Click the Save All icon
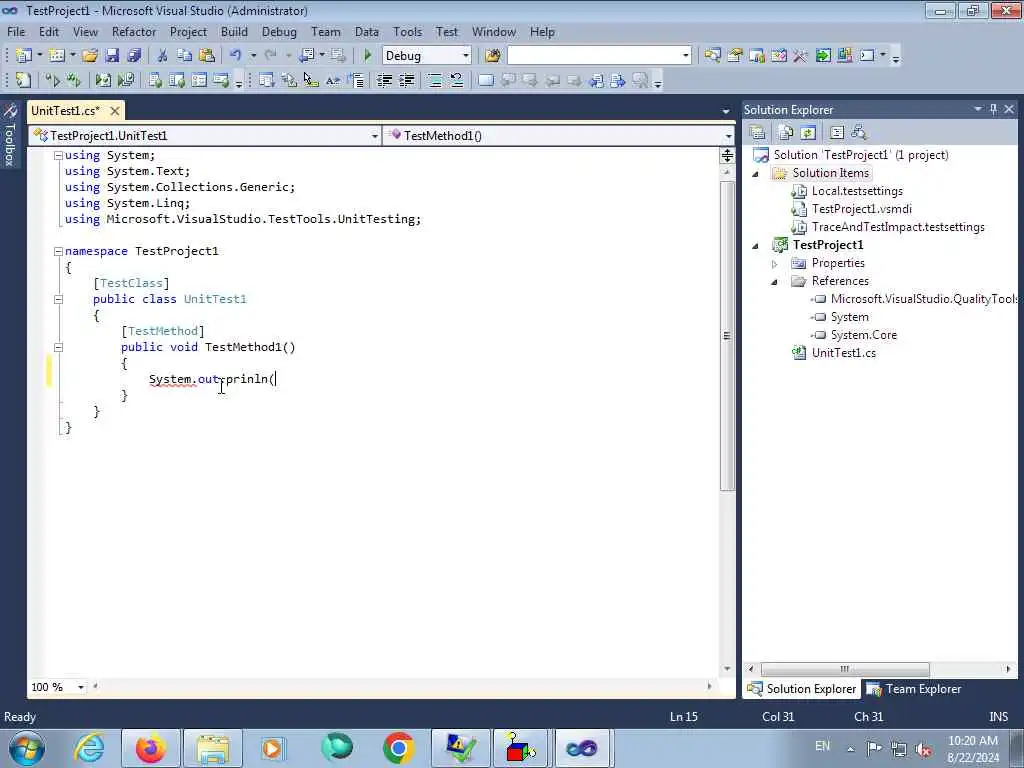 pos(134,56)
